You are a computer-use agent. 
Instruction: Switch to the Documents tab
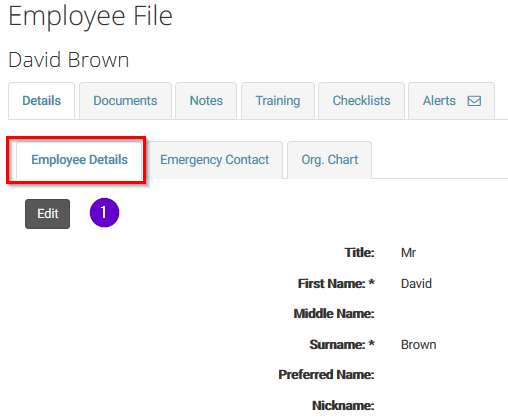tap(125, 101)
